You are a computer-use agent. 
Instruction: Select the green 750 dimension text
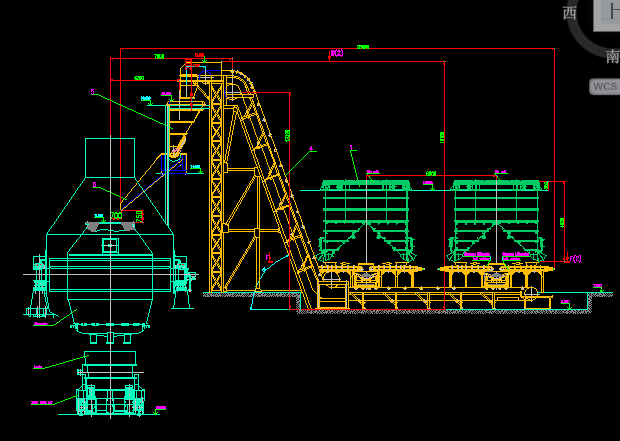coord(139,216)
